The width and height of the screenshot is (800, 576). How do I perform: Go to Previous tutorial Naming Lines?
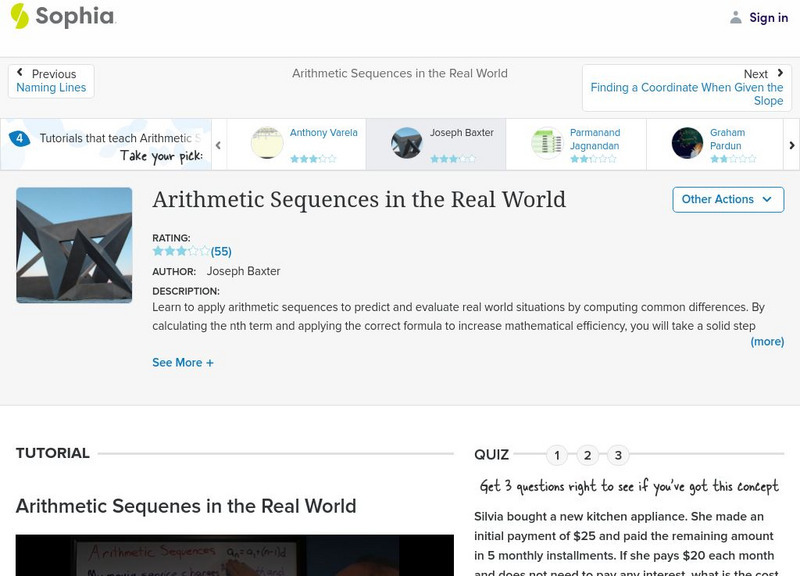click(51, 81)
